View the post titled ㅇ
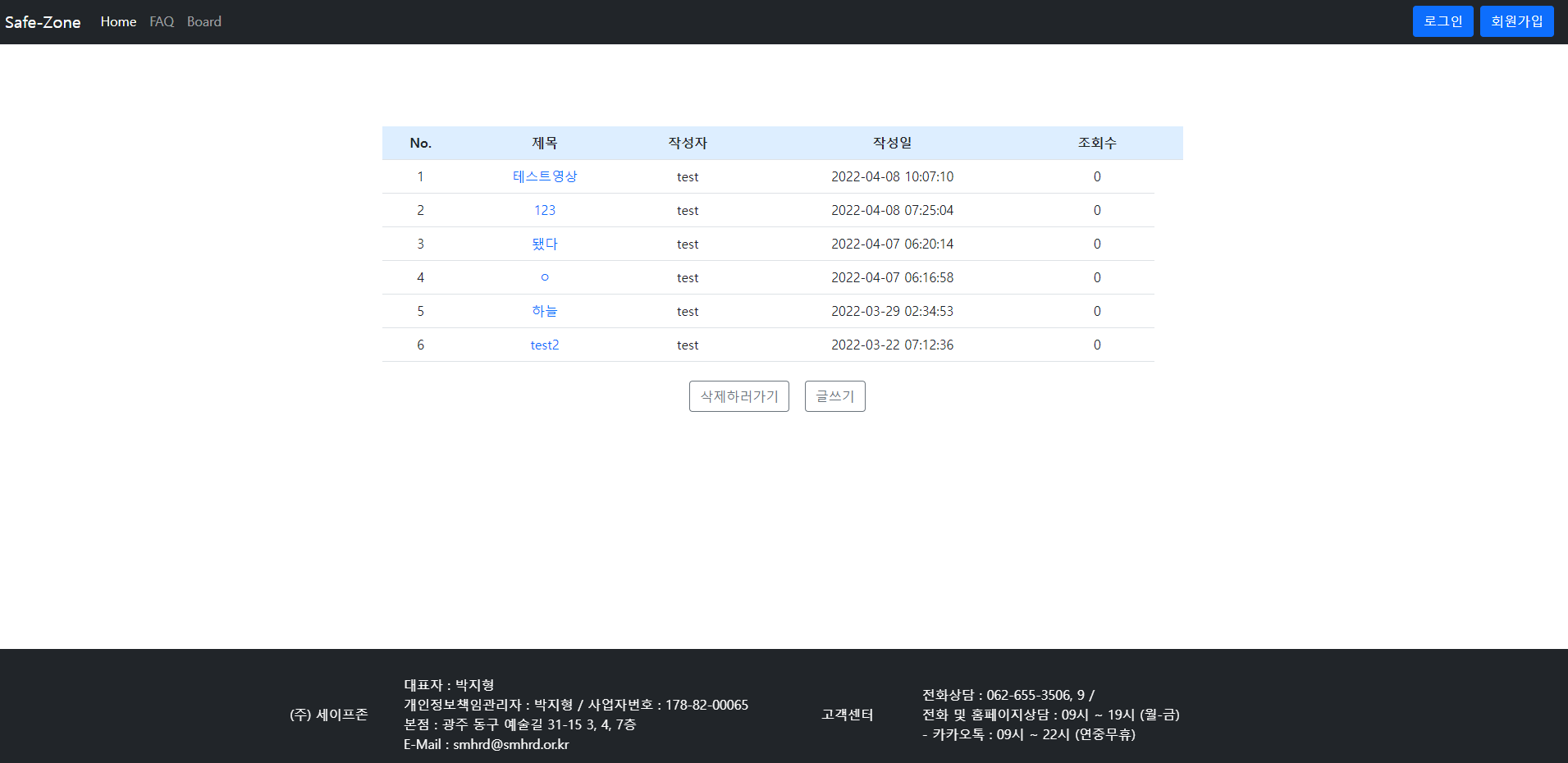The width and height of the screenshot is (1568, 763). point(544,277)
